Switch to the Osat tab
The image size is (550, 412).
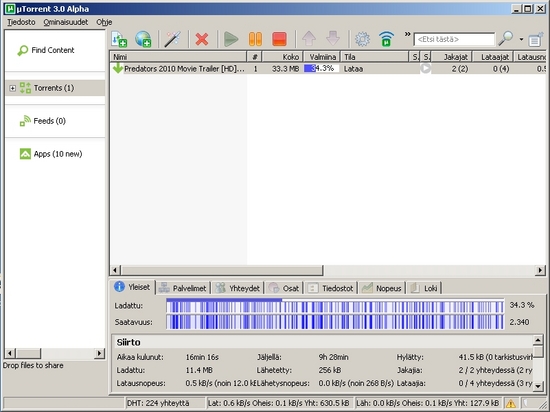[x=284, y=288]
